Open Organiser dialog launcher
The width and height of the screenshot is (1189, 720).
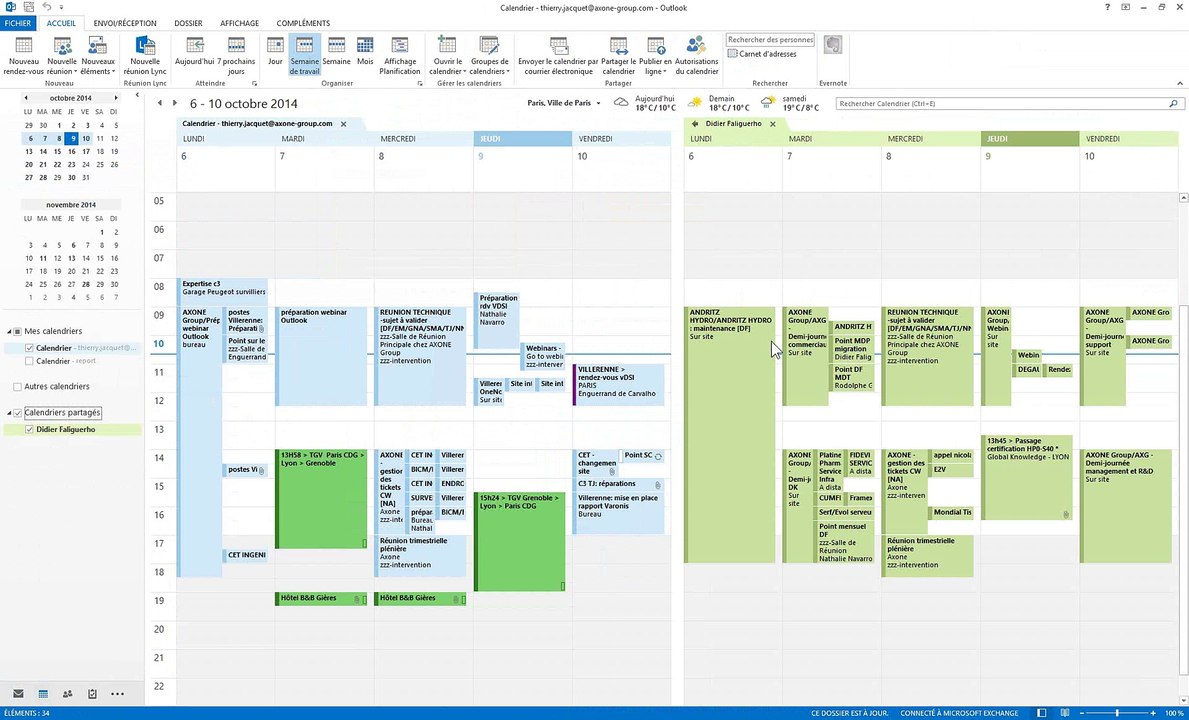pos(420,83)
